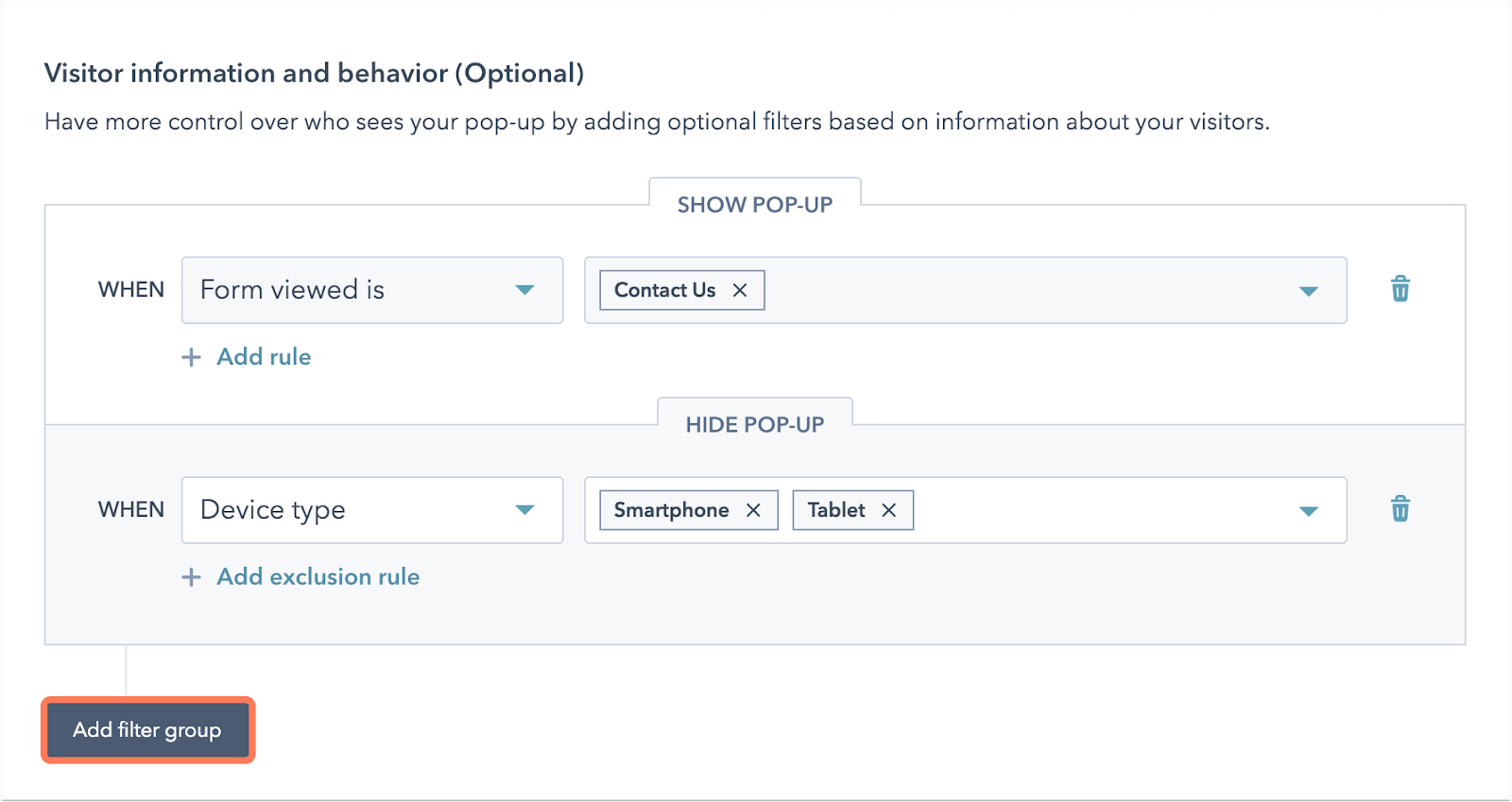This screenshot has width=1512, height=802.
Task: Expand the form selection dropdown arrow
Action: [1308, 291]
